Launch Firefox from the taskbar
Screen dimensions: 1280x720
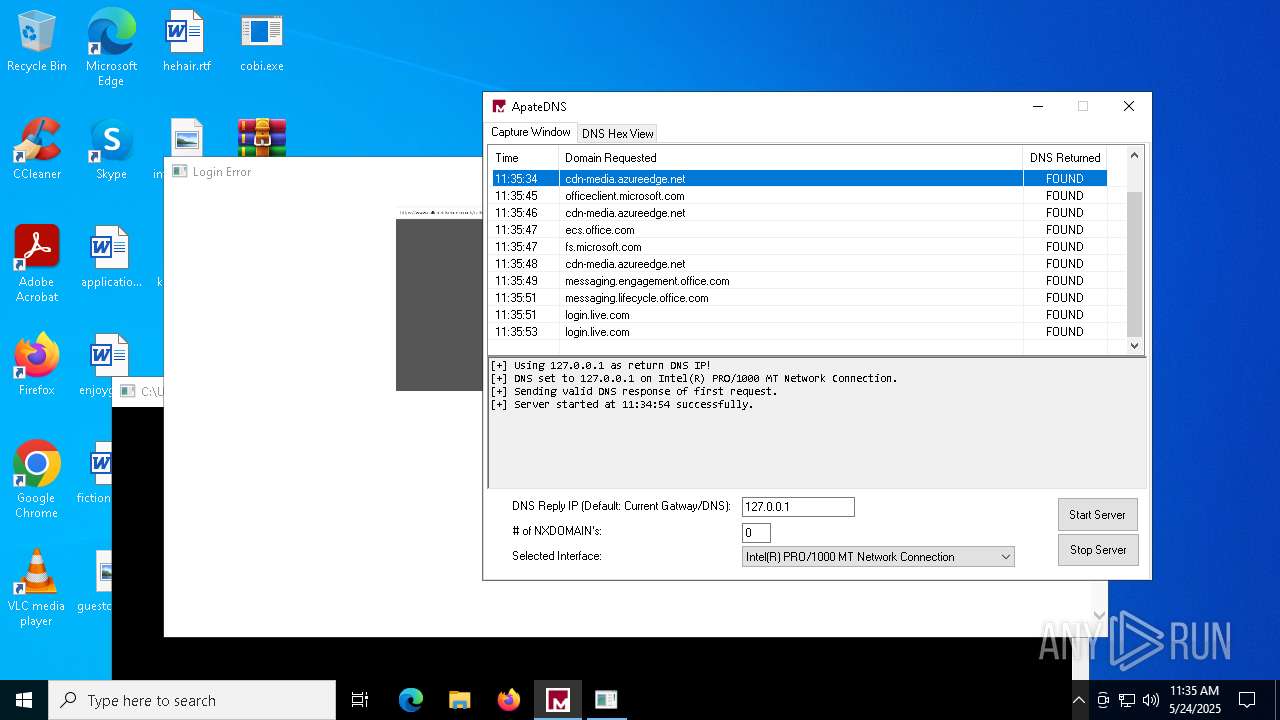pos(508,700)
